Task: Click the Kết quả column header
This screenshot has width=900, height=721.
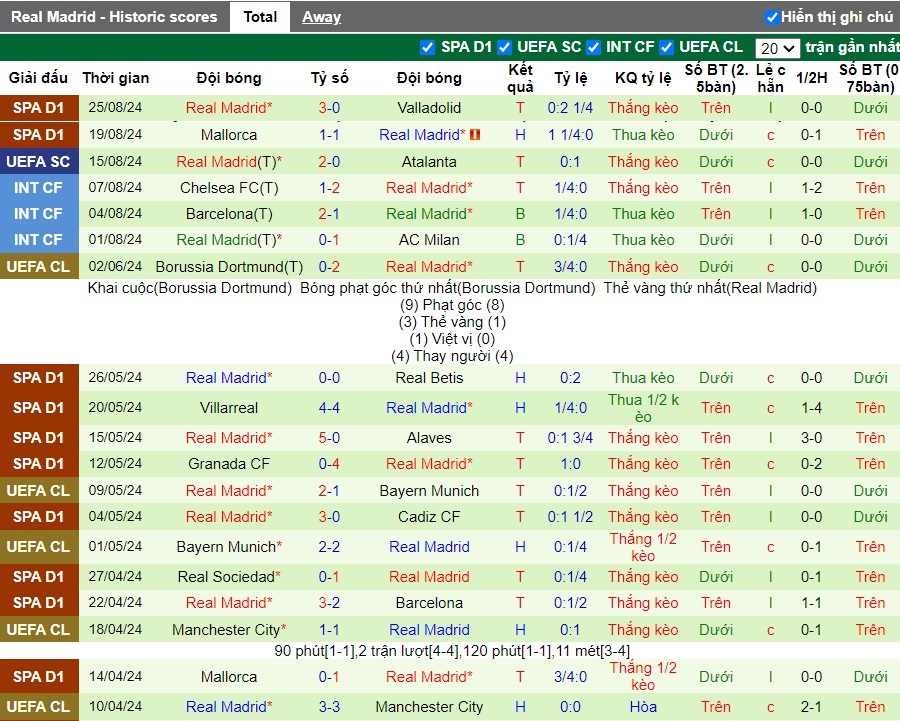Action: click(520, 78)
